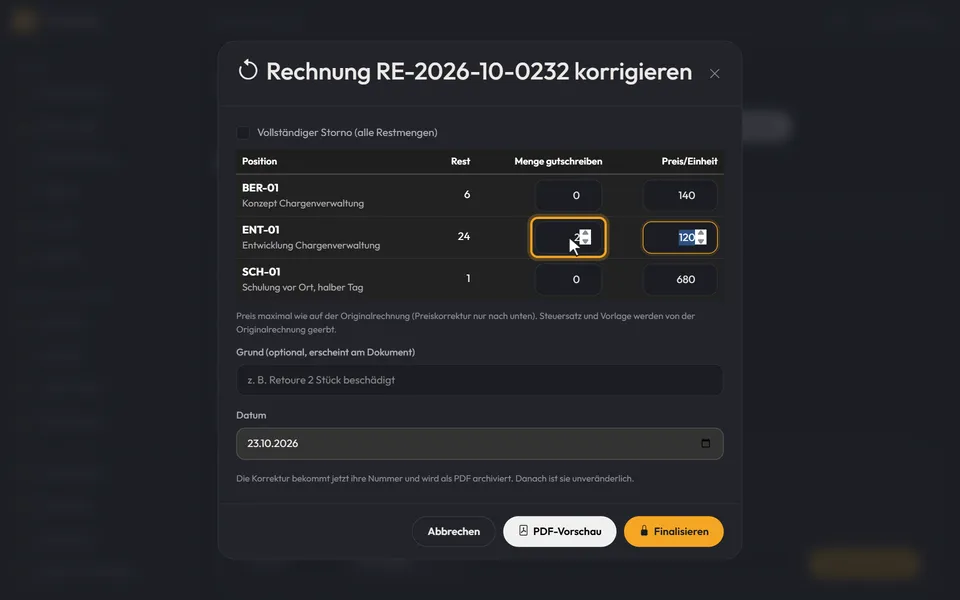
Task: Click the circular arrow icon beside Rechnung title
Action: pos(248,70)
